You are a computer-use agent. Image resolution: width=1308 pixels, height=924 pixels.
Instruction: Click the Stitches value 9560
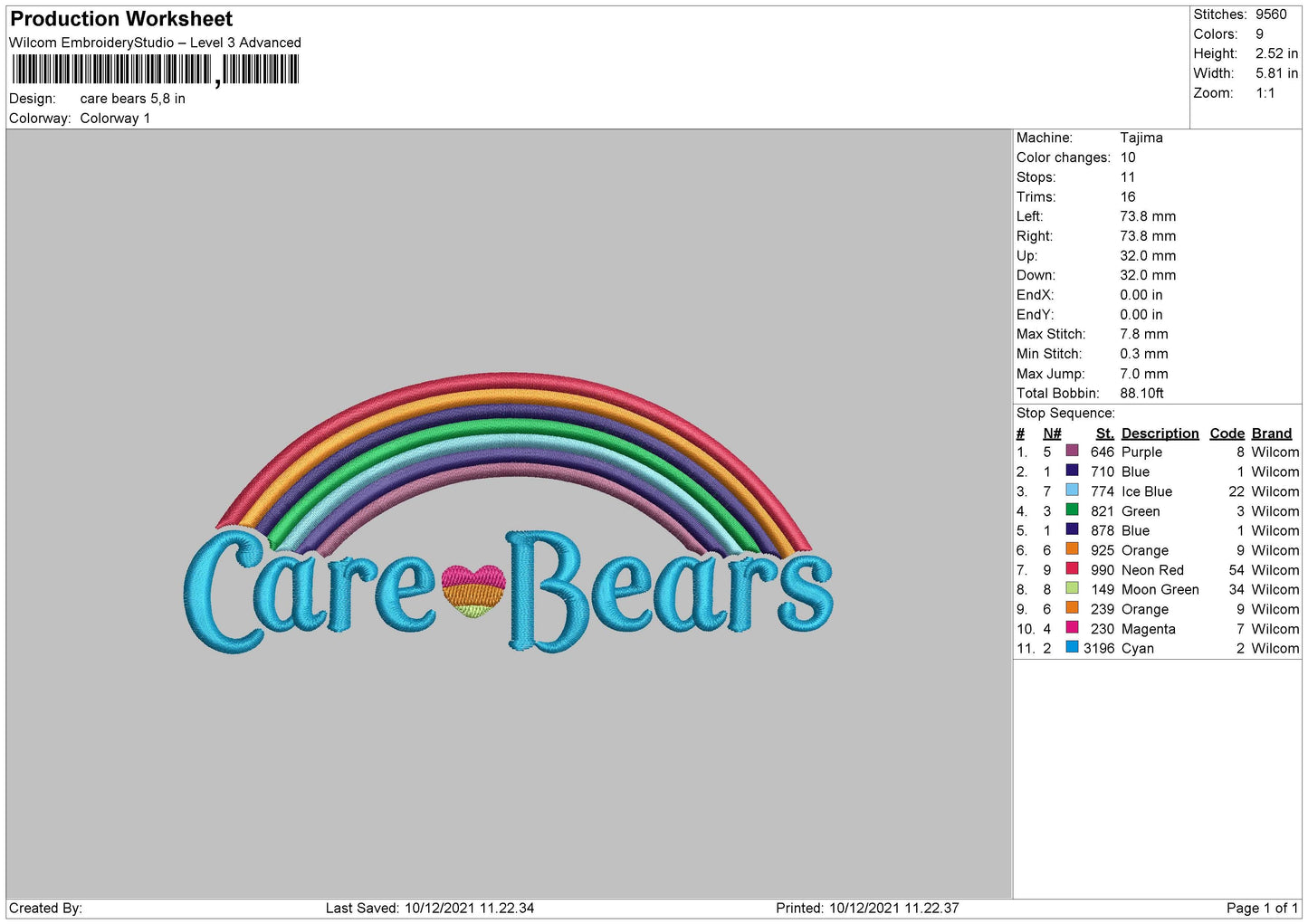[x=1271, y=14]
